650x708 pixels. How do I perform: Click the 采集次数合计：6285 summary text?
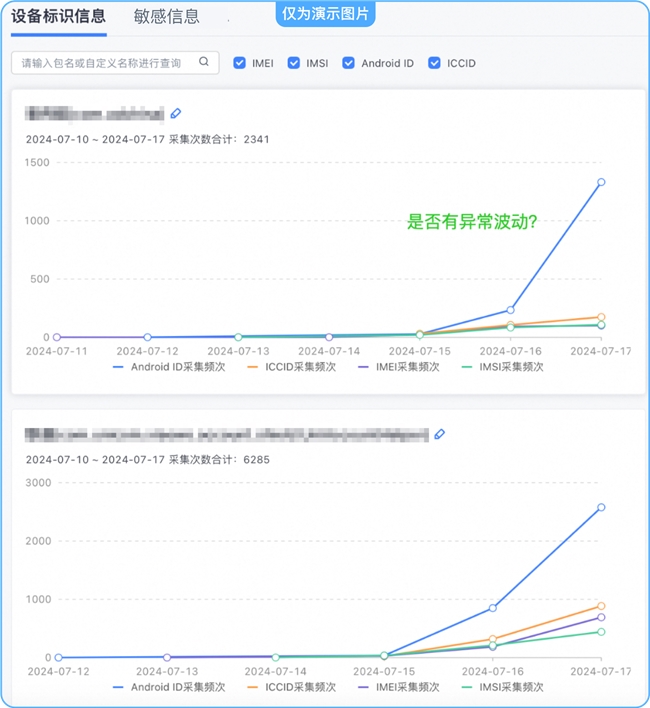tap(219, 460)
